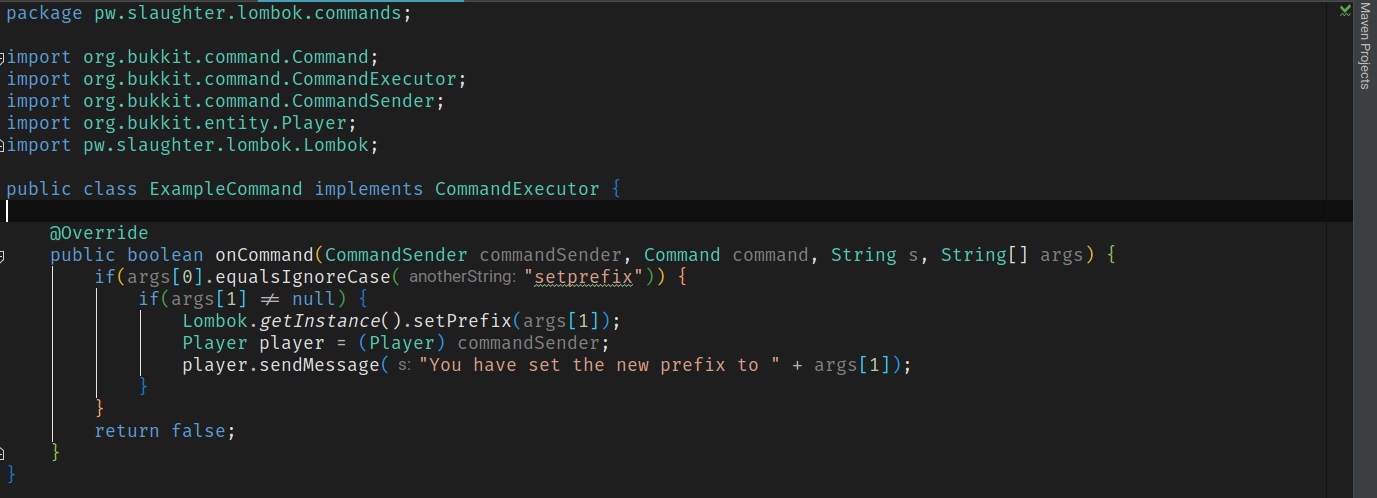1377x498 pixels.
Task: Click the anotherString parameter hint
Action: coord(461,277)
